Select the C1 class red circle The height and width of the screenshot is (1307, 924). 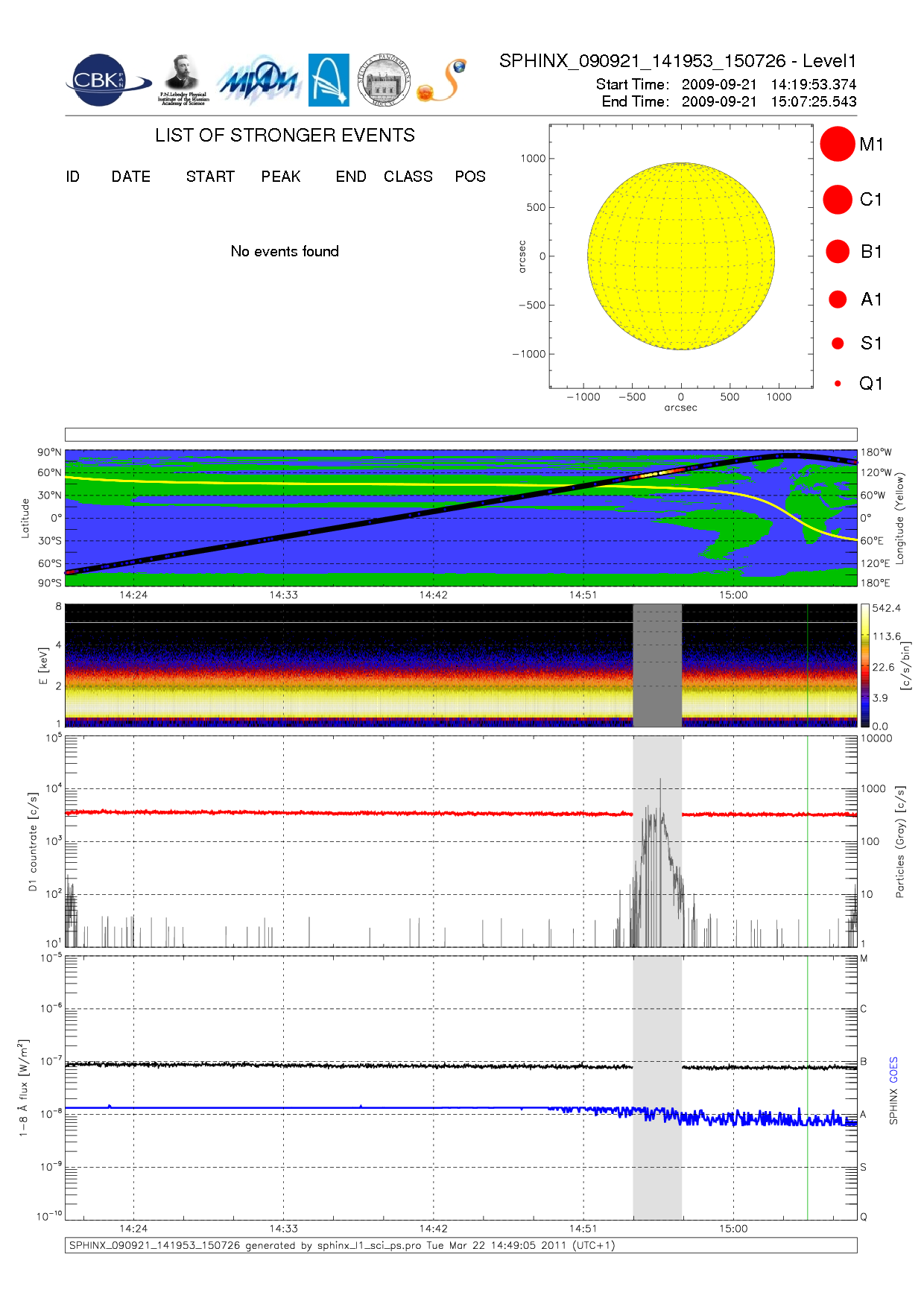click(837, 200)
